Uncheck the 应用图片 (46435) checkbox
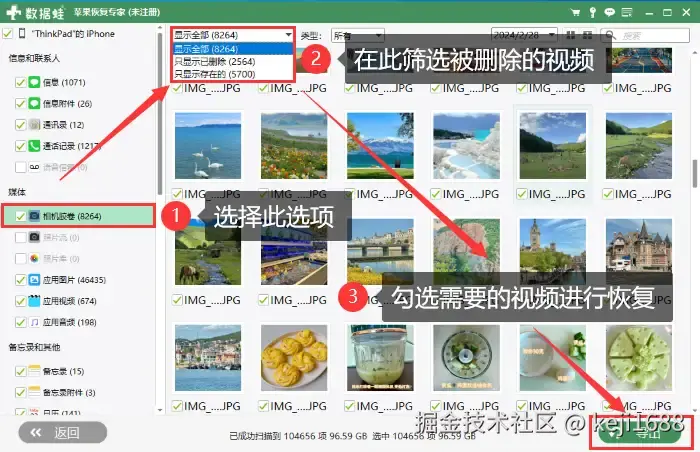The height and width of the screenshot is (452, 700). (21, 280)
